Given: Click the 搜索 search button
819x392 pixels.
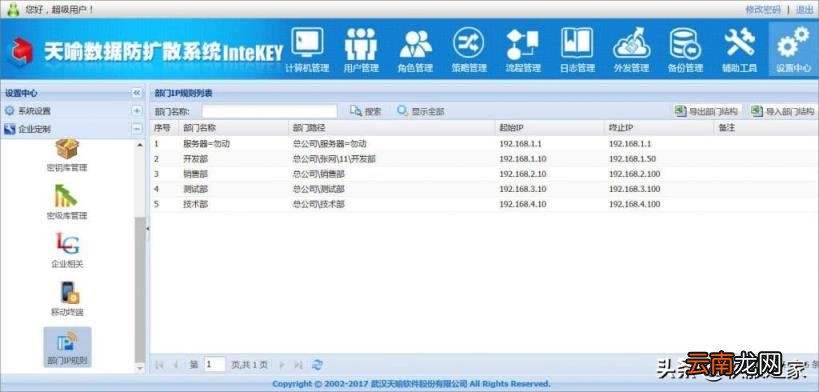Looking at the screenshot, I should pos(366,111).
